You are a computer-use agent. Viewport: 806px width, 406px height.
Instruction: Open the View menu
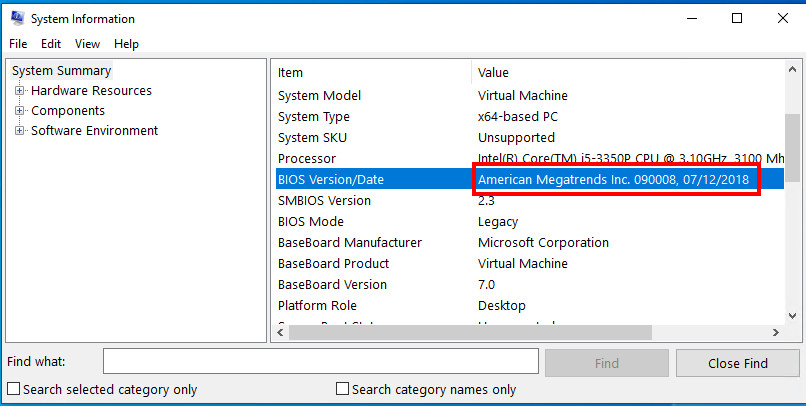click(x=87, y=44)
